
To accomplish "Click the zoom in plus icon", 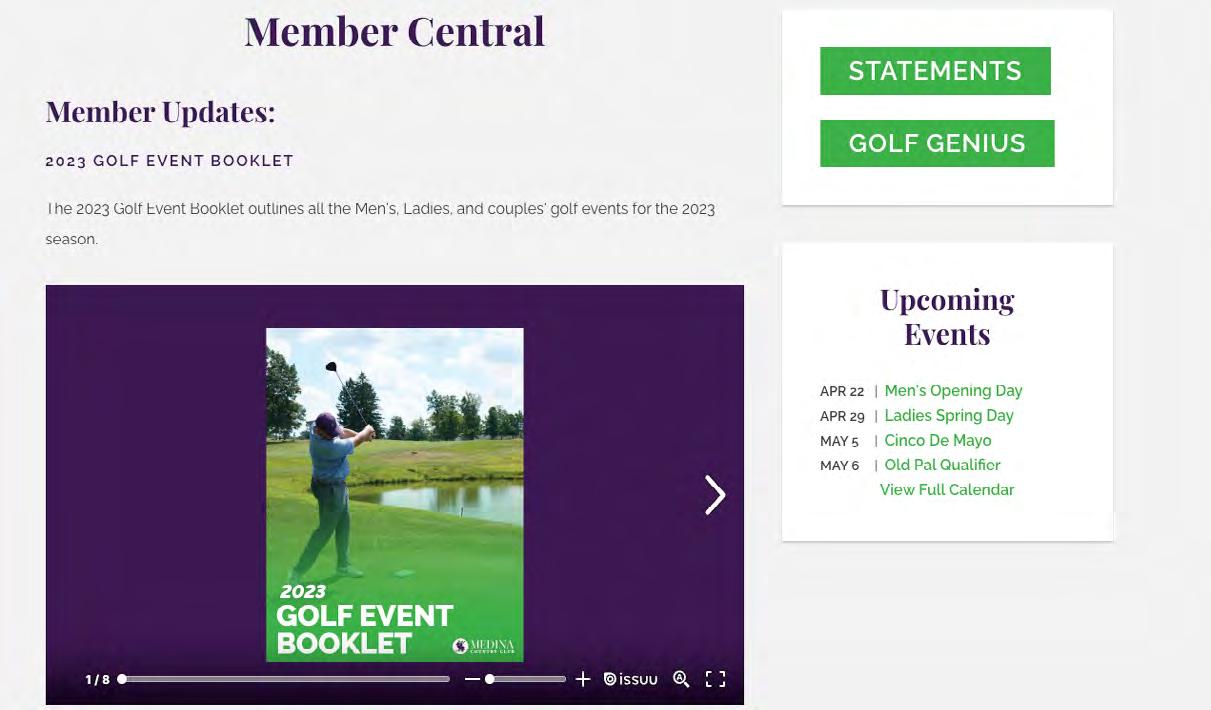I will tap(583, 679).
